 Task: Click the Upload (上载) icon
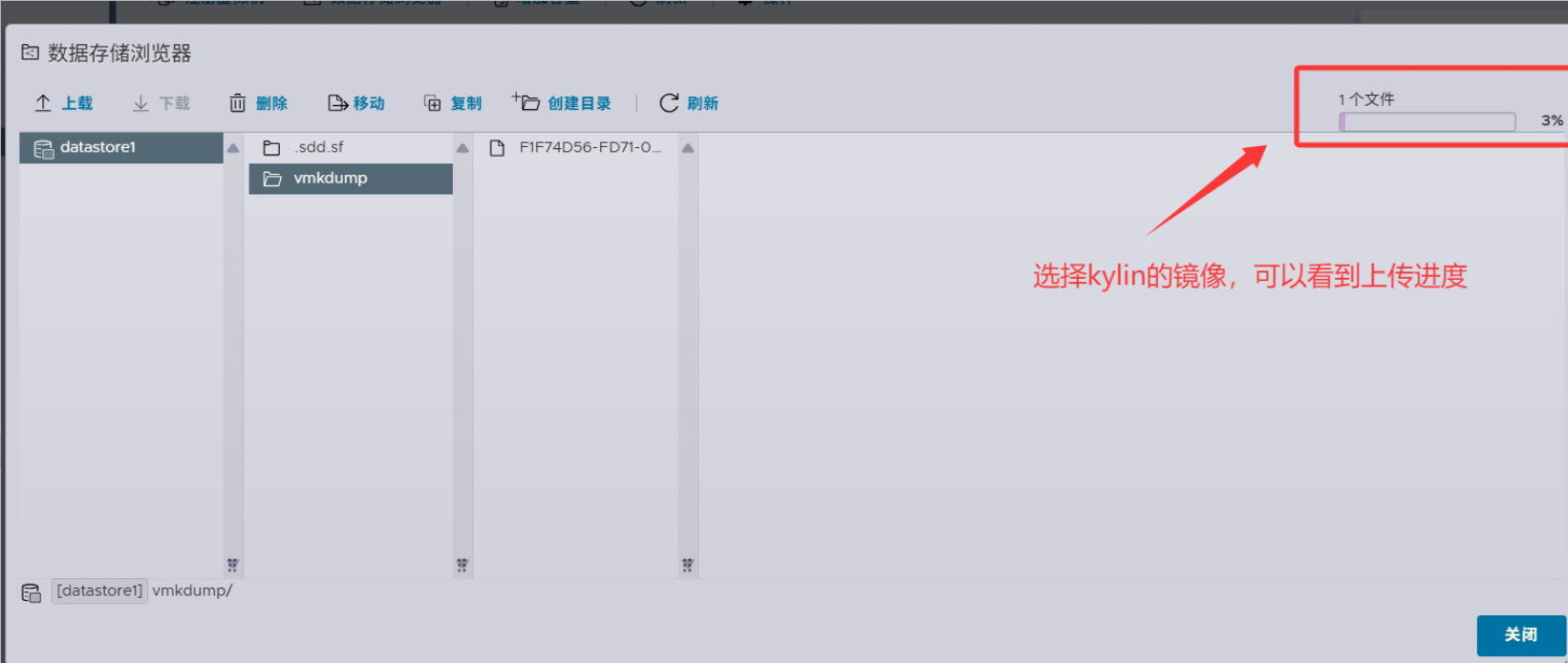click(x=43, y=103)
